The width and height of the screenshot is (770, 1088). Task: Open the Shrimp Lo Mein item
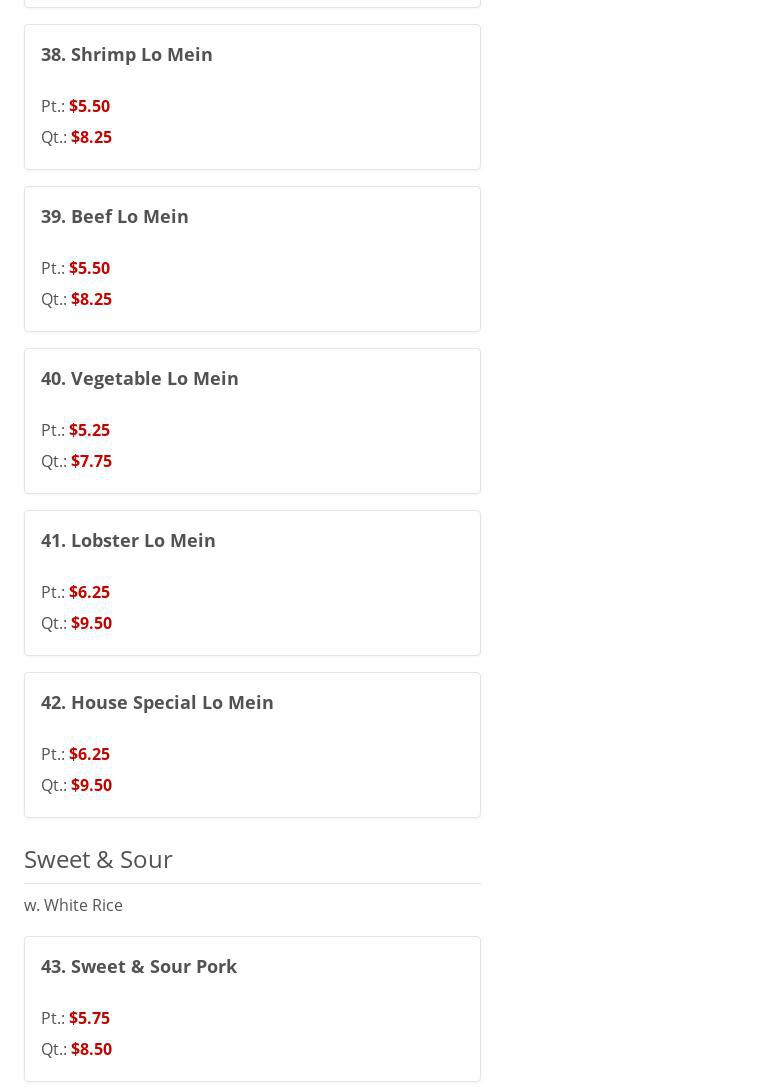127,54
